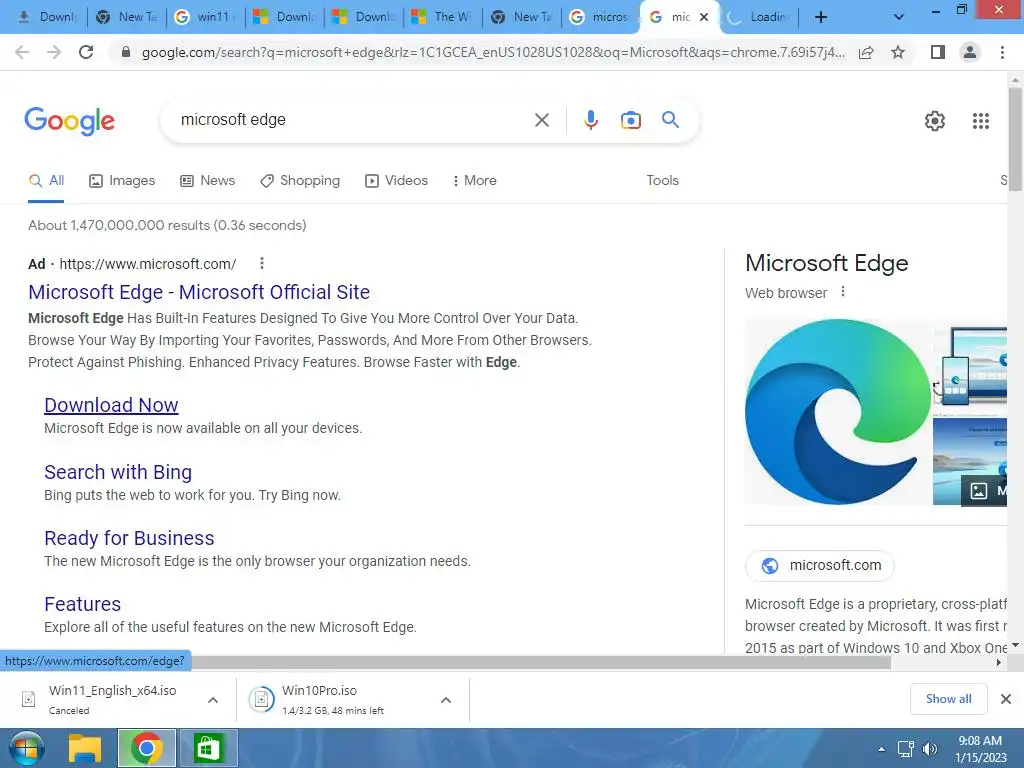Switch to News results
Image resolution: width=1024 pixels, height=768 pixels.
(x=208, y=181)
